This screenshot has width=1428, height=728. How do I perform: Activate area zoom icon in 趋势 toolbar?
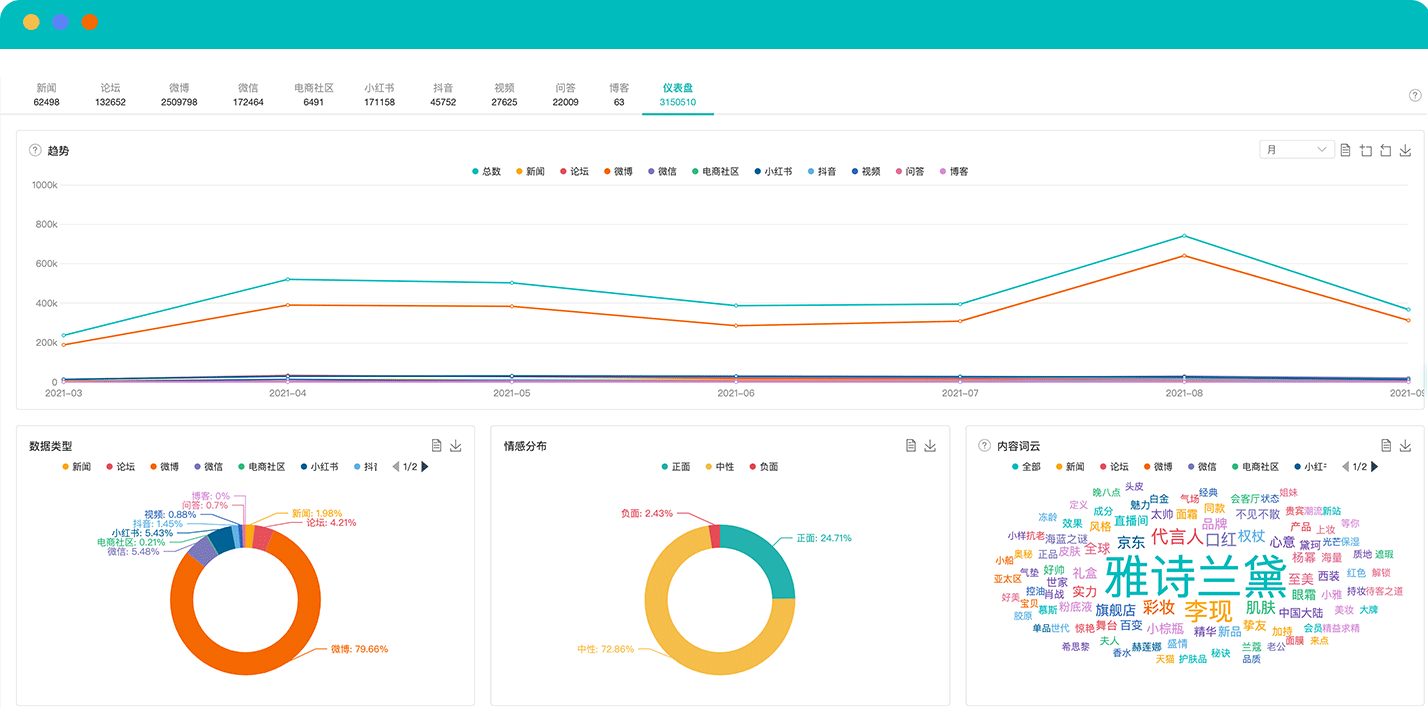click(x=1365, y=150)
